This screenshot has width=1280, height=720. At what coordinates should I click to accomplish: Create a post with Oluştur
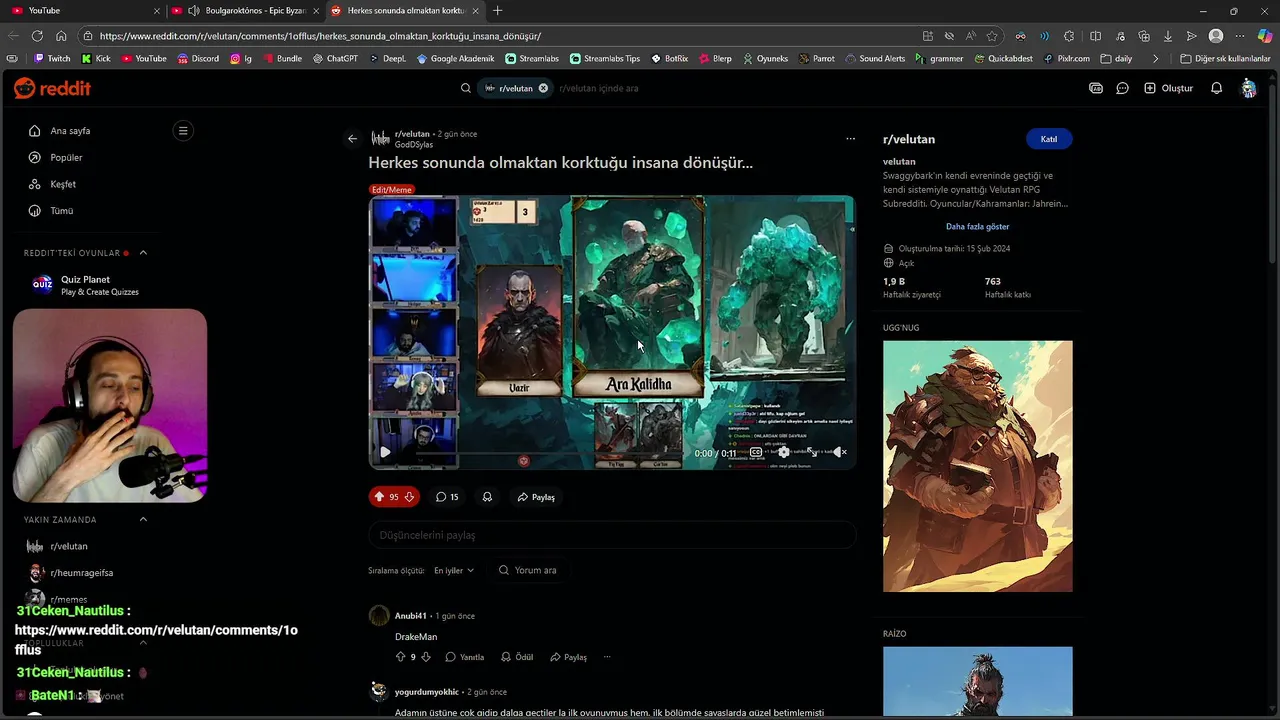click(1168, 88)
